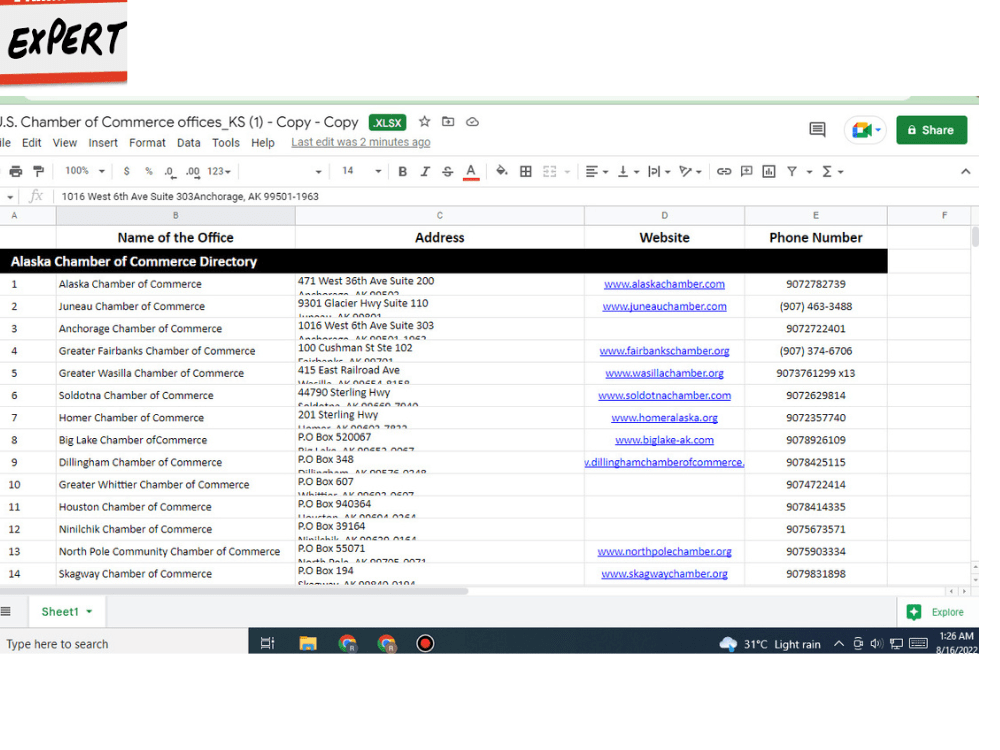The image size is (1000, 750).
Task: Click the weather Light rain widget
Action: point(770,644)
